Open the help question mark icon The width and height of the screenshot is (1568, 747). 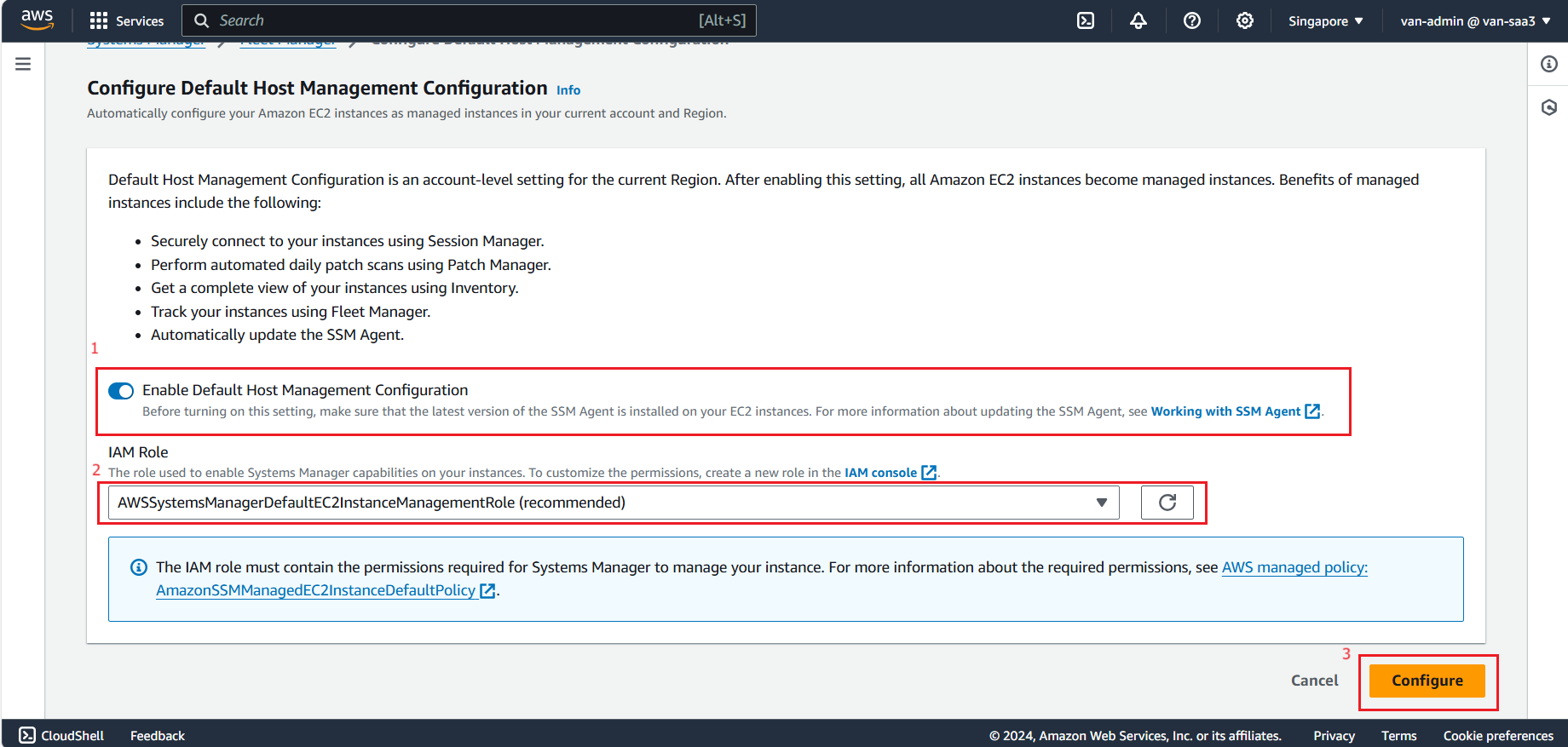coord(1192,20)
